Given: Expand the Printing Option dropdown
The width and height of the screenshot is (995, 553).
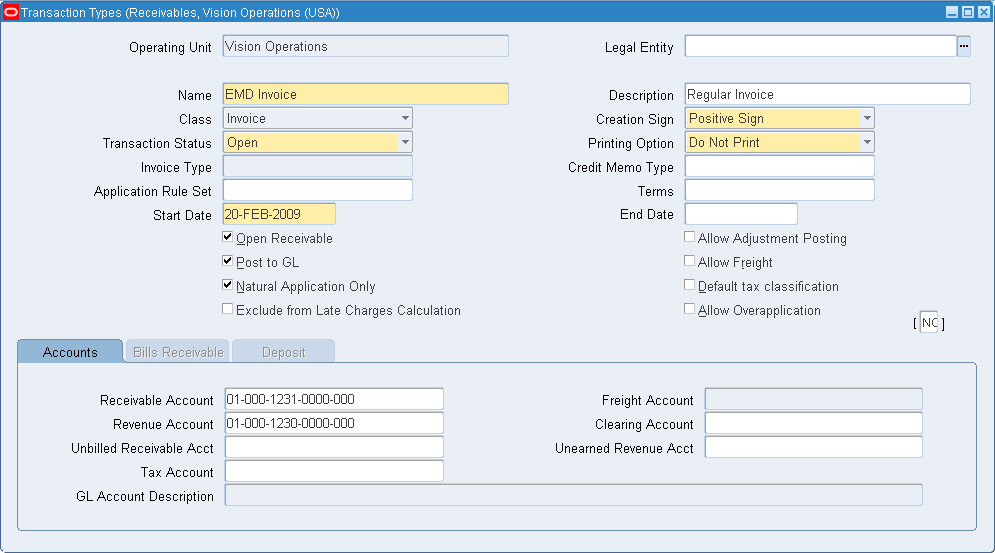Looking at the screenshot, I should 867,142.
